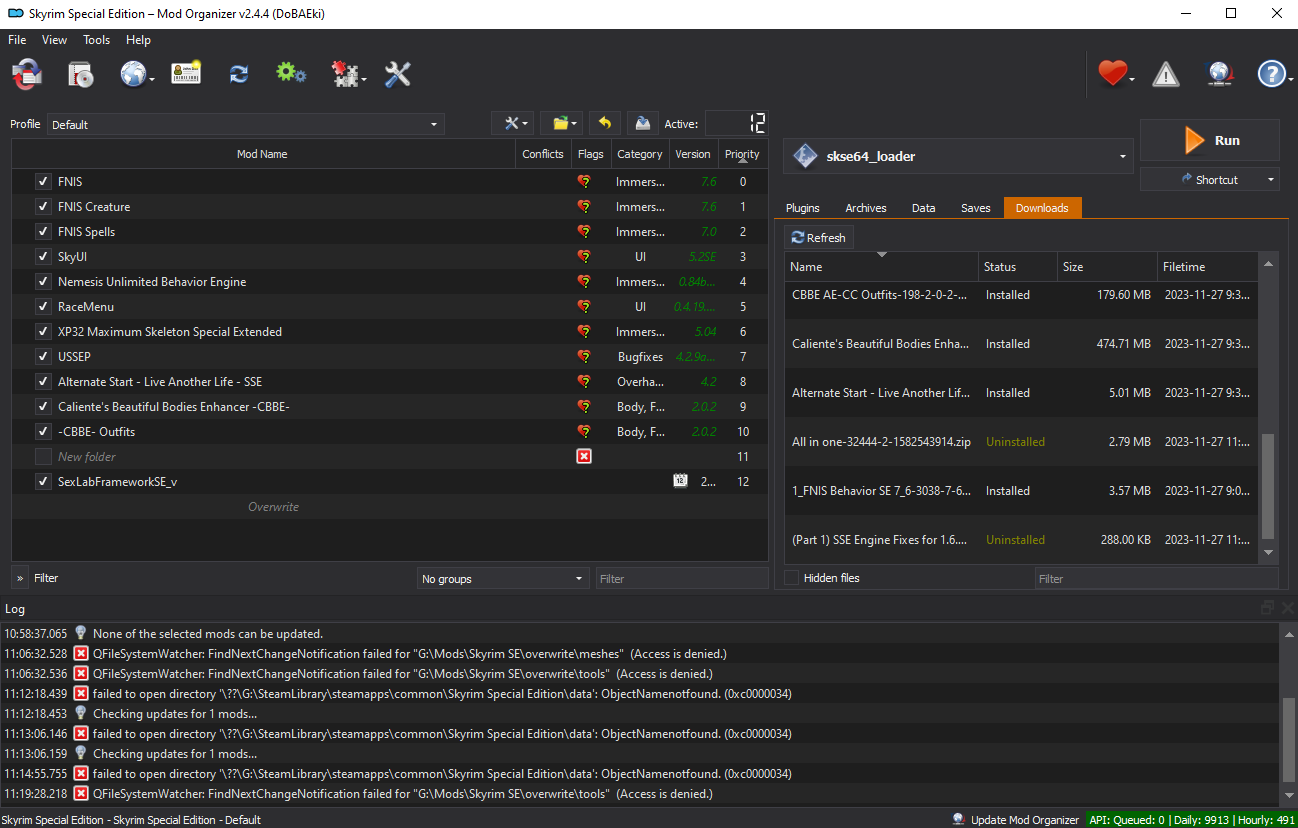Disable the SkyUI mod checkbox
Image resolution: width=1298 pixels, height=828 pixels.
[x=43, y=257]
